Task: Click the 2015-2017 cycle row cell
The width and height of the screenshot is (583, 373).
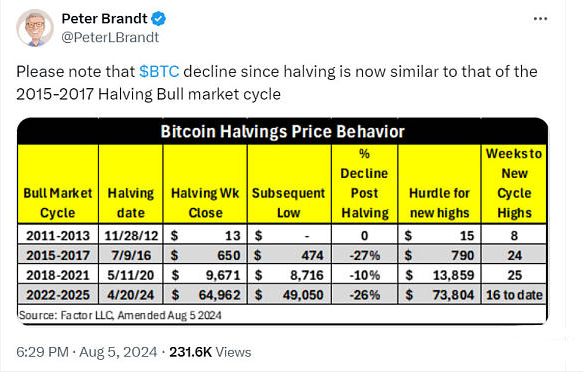Action: [58, 255]
